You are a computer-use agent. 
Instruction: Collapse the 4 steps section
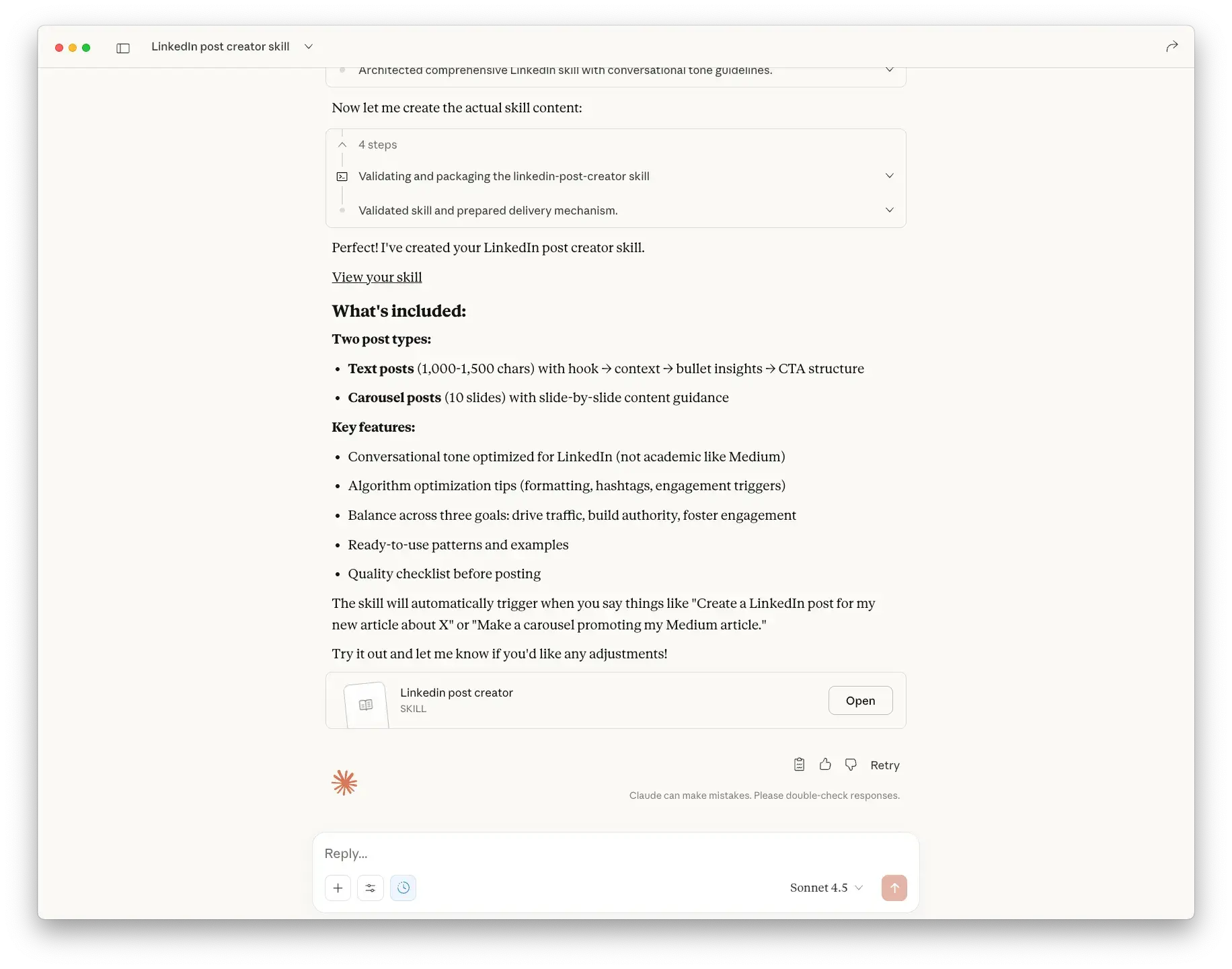(342, 145)
